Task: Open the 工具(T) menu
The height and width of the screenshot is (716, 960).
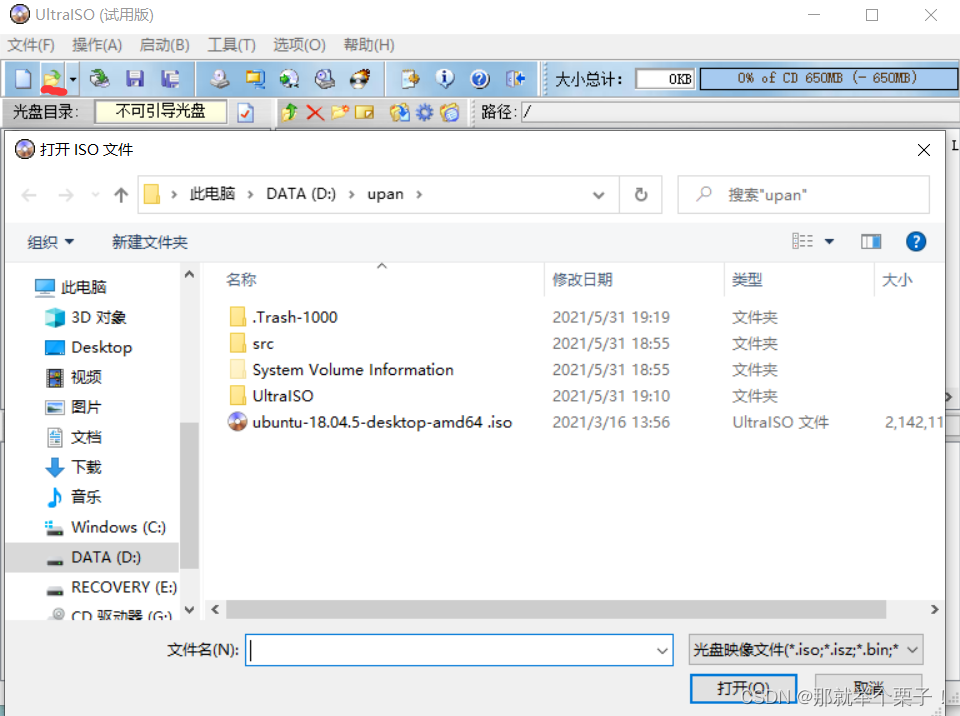Action: pyautogui.click(x=231, y=45)
